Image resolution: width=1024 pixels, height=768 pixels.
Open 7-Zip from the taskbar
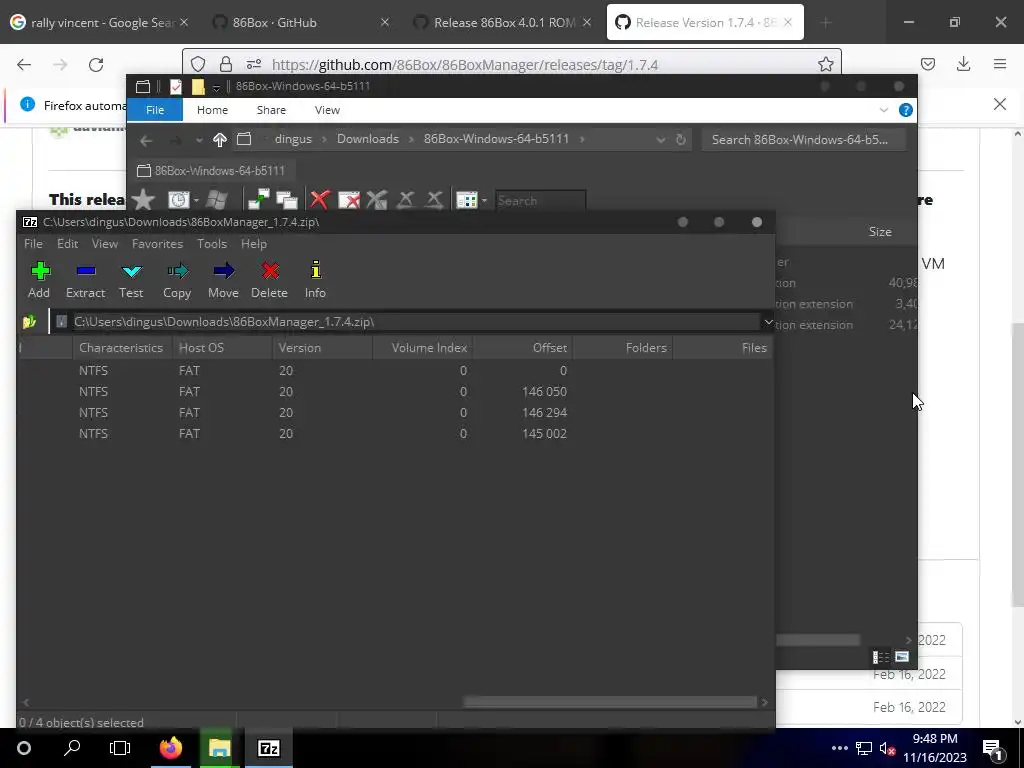tap(268, 748)
